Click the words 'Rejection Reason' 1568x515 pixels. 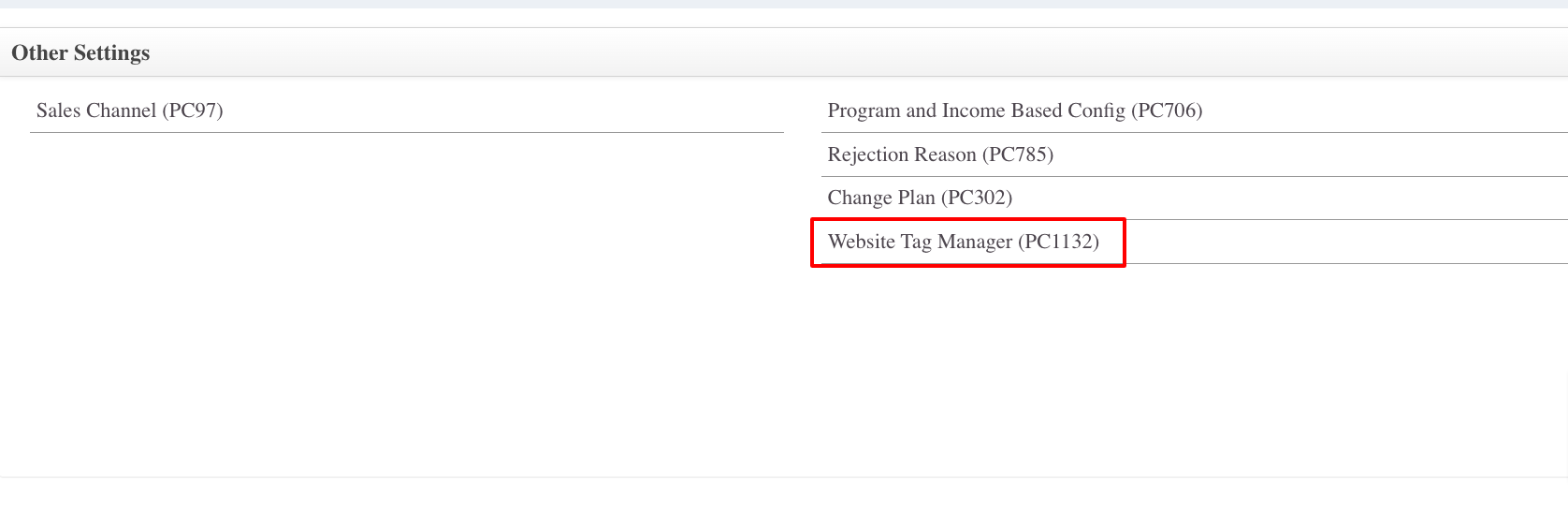[x=902, y=154]
